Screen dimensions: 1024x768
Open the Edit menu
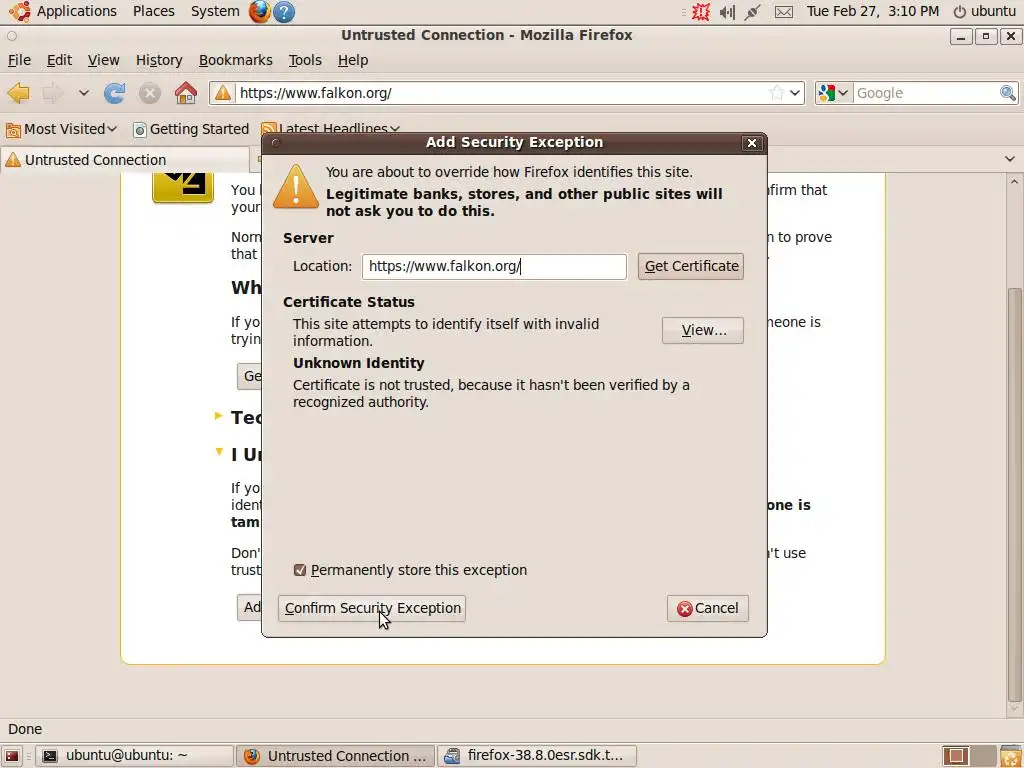[x=59, y=60]
